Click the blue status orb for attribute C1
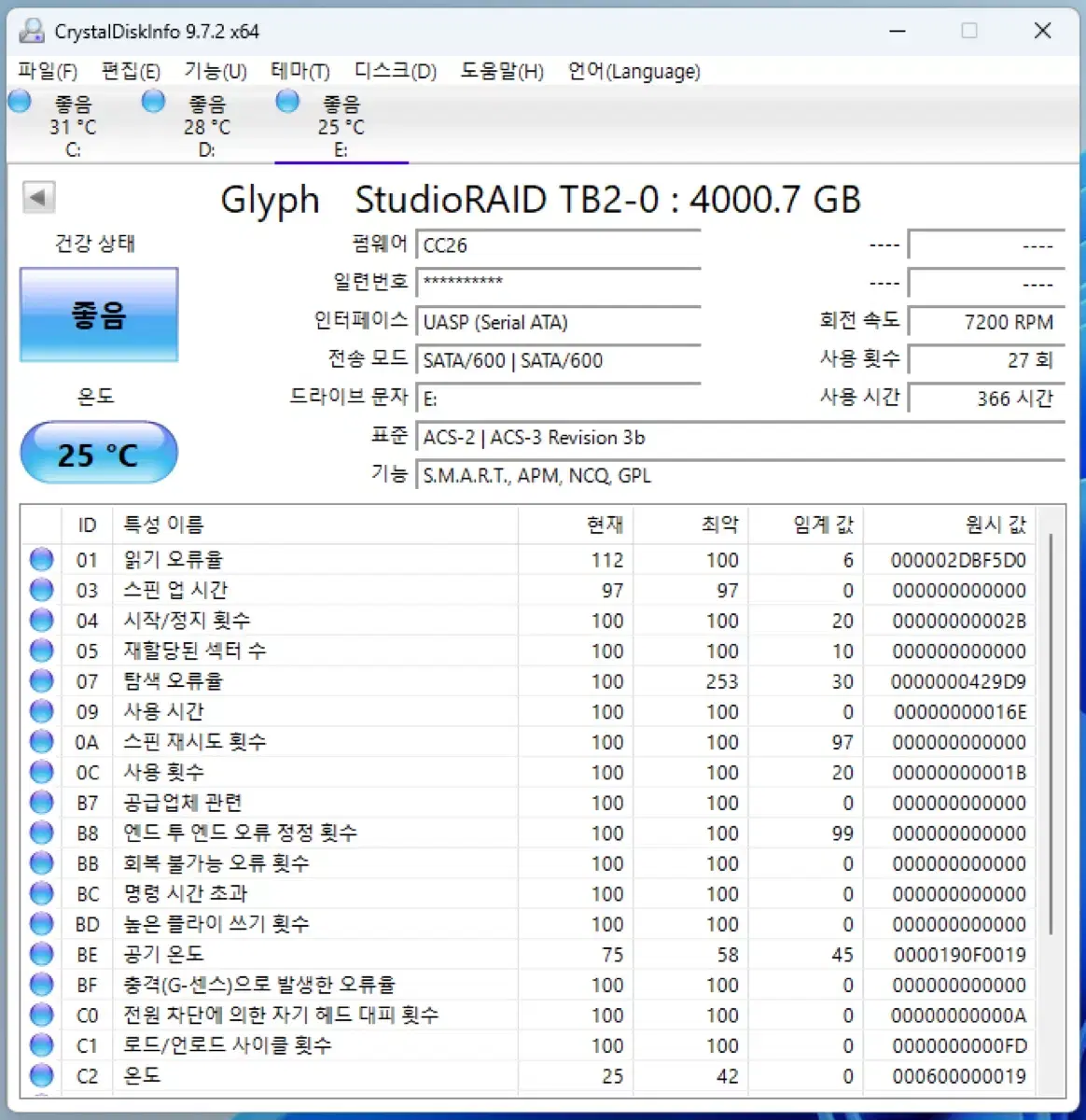This screenshot has width=1086, height=1120. 41,1045
